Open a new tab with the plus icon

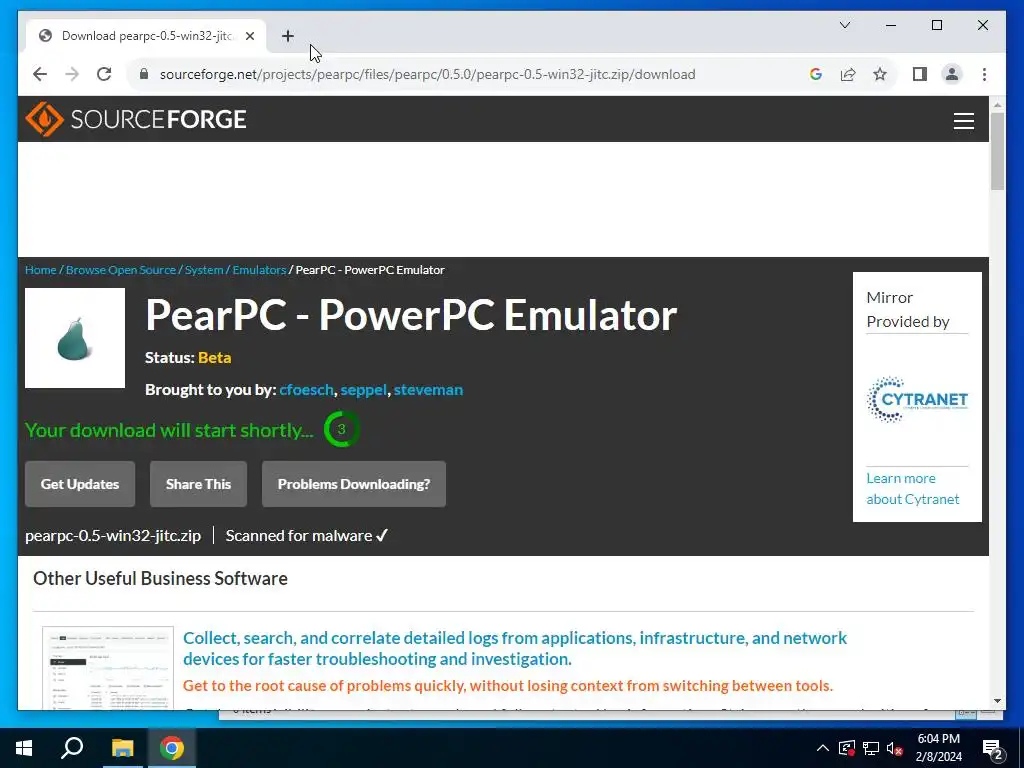click(287, 36)
